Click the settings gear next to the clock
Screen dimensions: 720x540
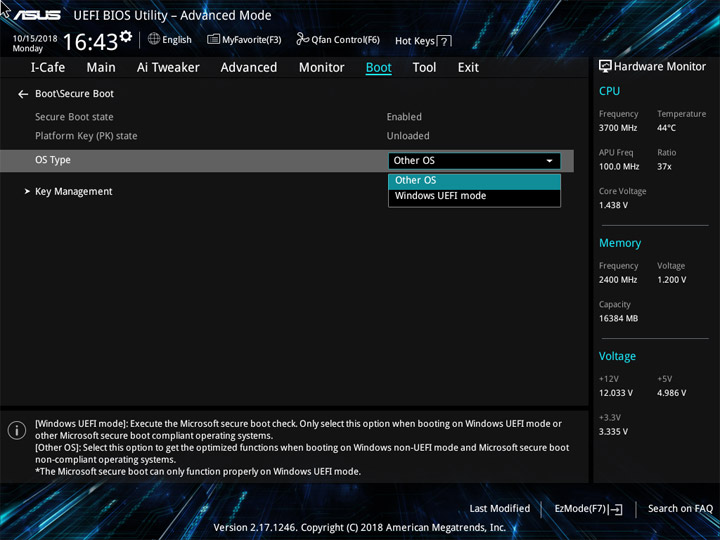[x=125, y=36]
